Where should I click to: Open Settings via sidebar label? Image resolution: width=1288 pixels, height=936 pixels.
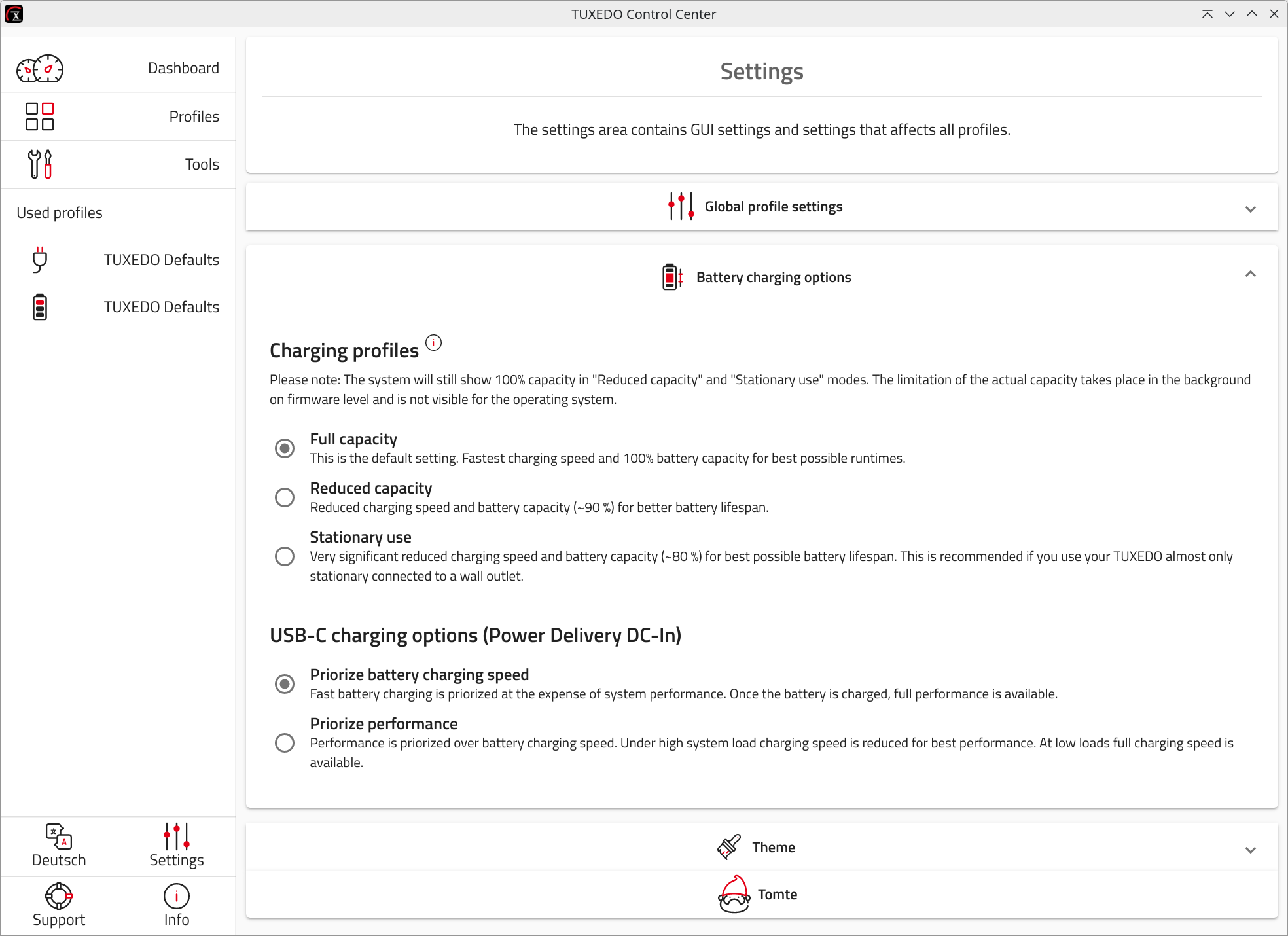[177, 860]
